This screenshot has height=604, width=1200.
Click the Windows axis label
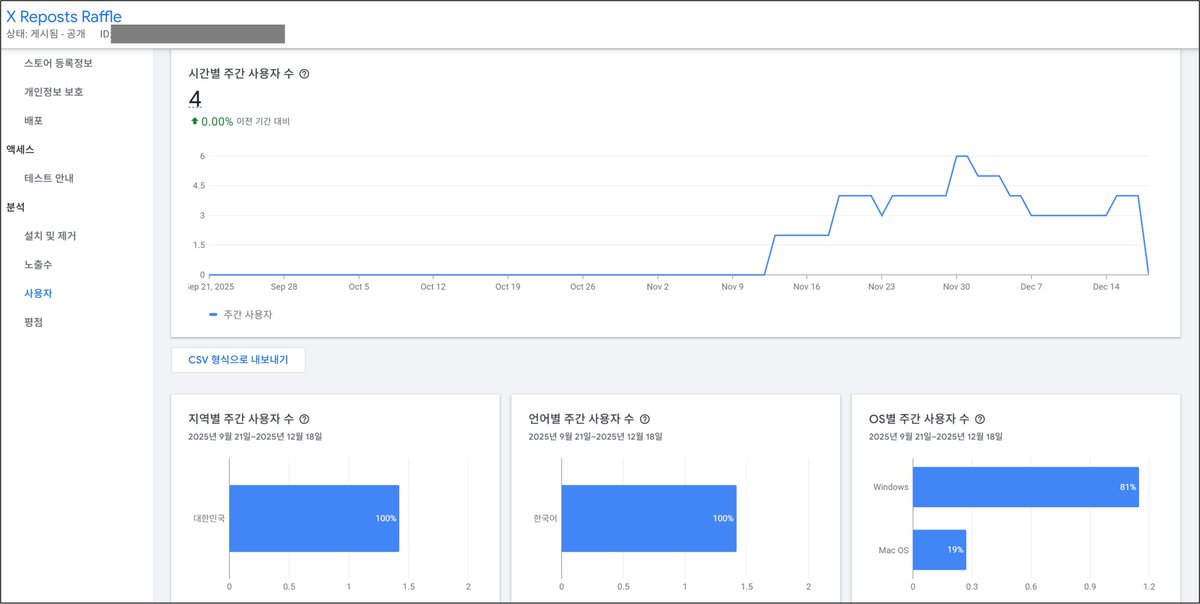(x=890, y=487)
